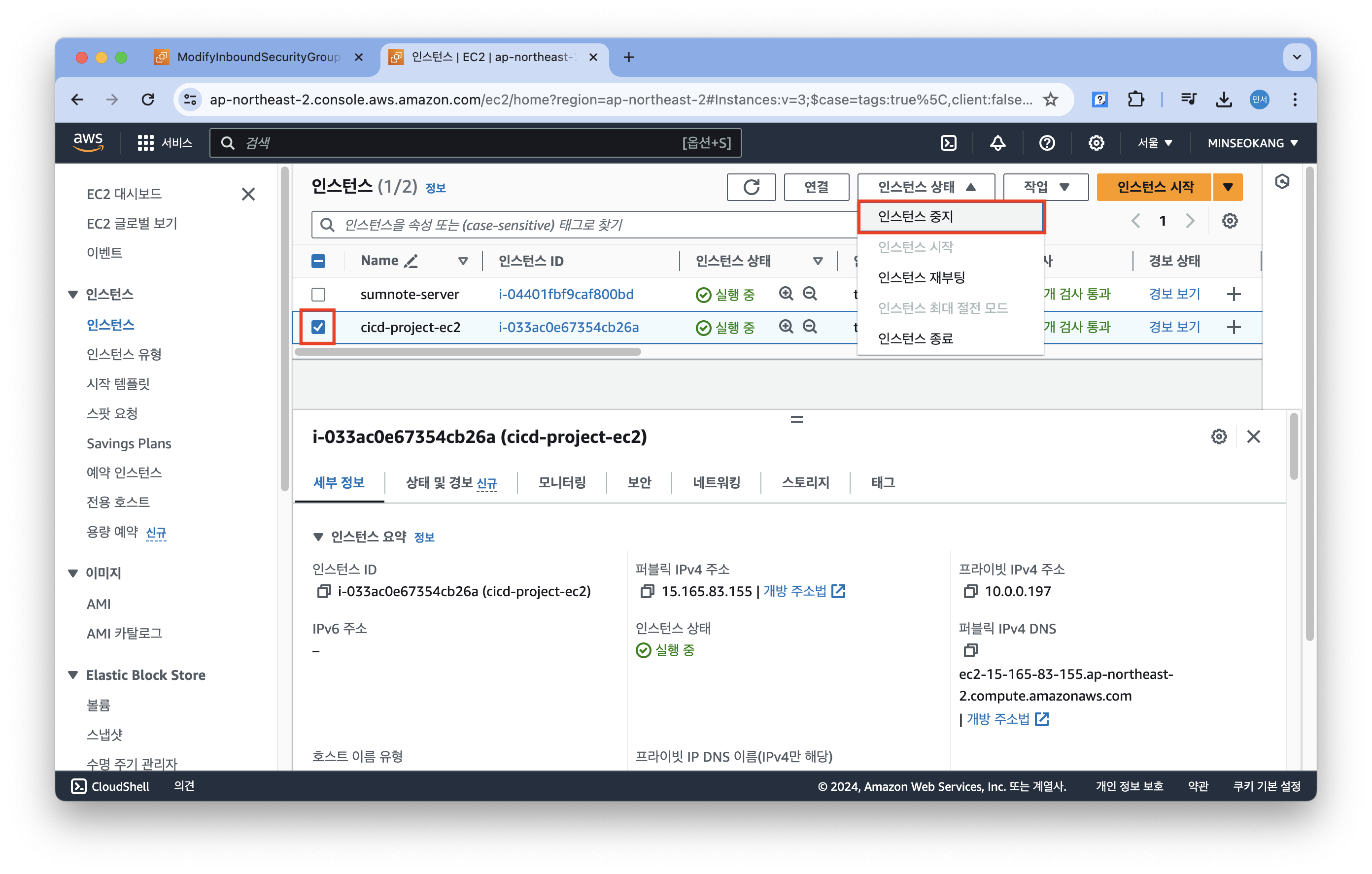Collapse the Elastic Block Store sidebar section
This screenshot has width=1372, height=874.
point(73,675)
